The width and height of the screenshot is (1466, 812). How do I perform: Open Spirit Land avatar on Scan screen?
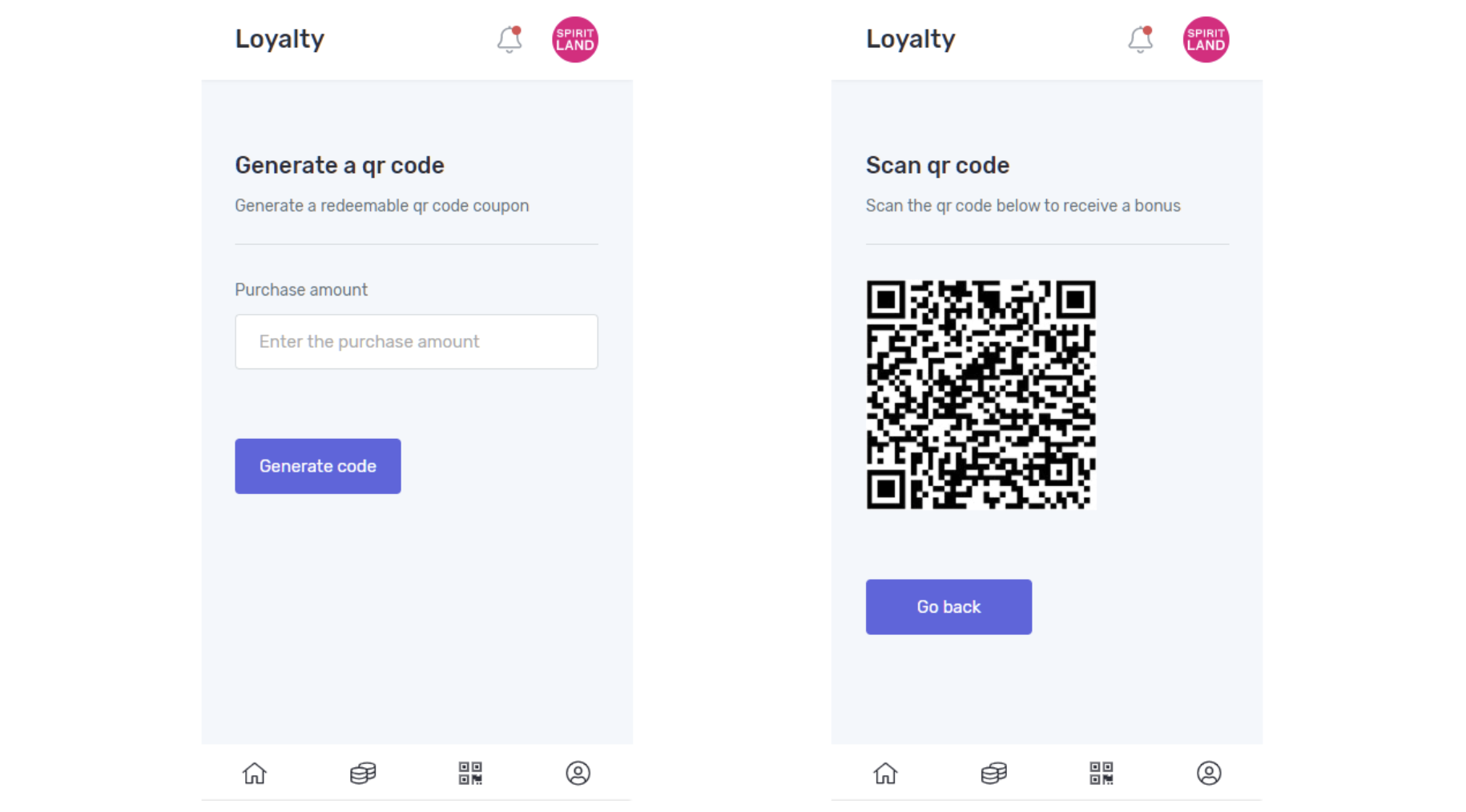(x=1206, y=39)
